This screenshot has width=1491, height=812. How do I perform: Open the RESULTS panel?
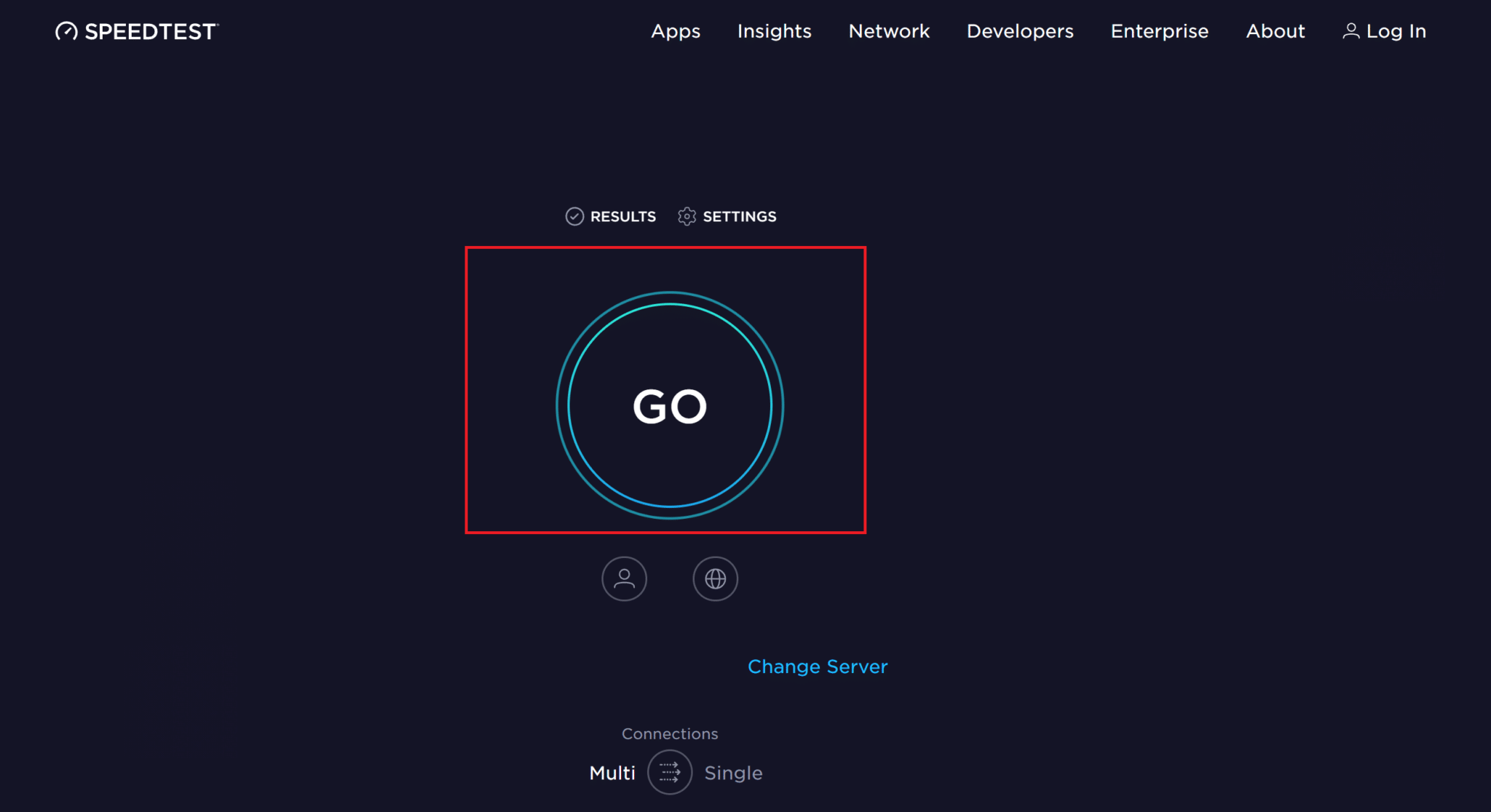[x=611, y=216]
